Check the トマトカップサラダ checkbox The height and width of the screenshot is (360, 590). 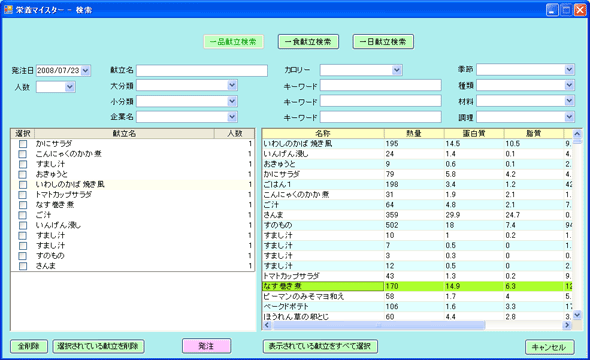(x=23, y=194)
